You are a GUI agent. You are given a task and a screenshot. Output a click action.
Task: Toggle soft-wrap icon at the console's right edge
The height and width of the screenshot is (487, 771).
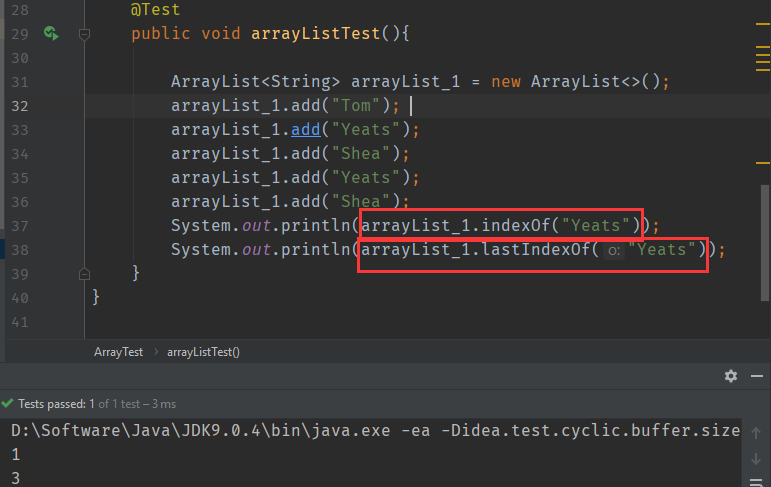point(756,482)
